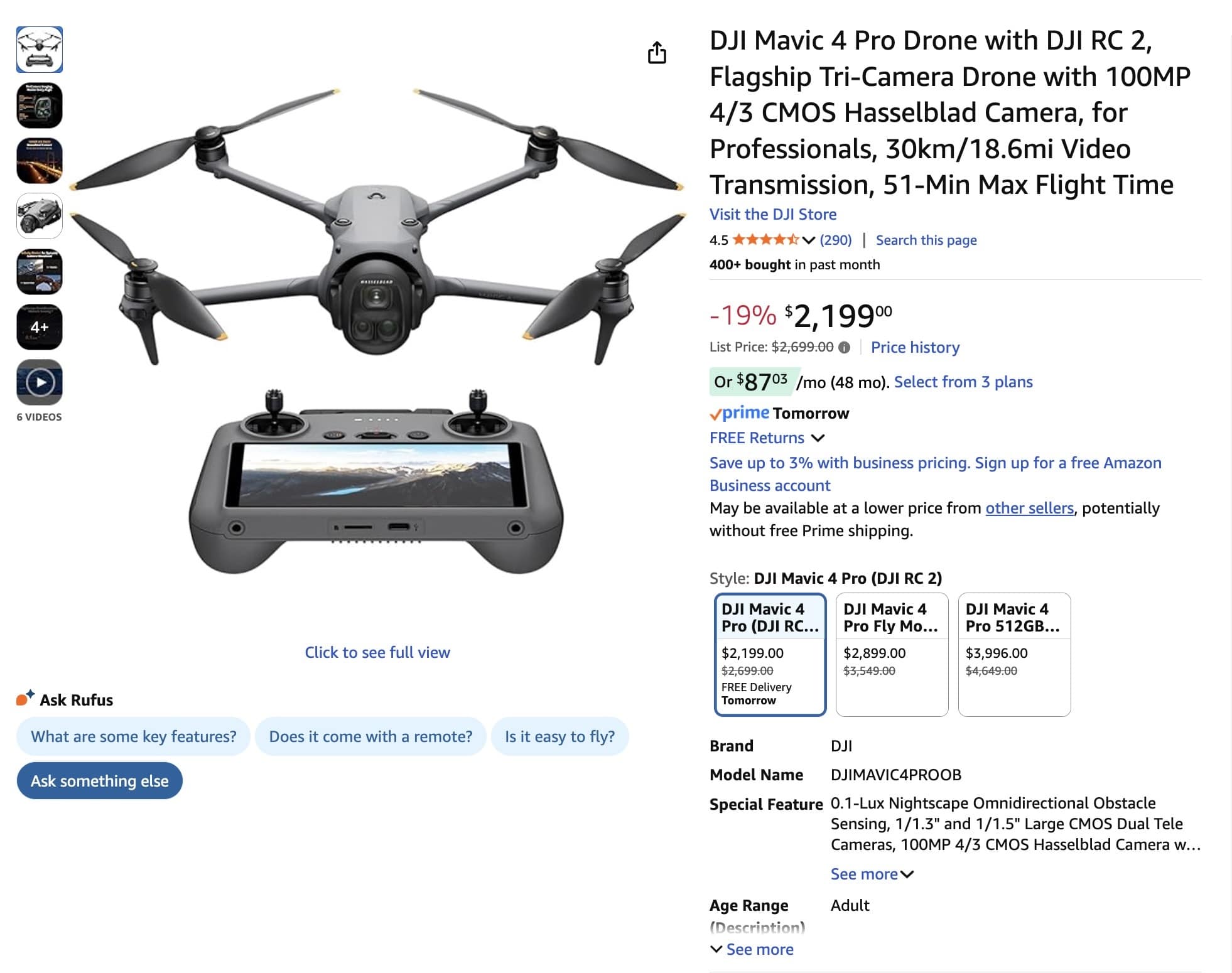Image resolution: width=1232 pixels, height=973 pixels.
Task: Open the Price history link
Action: click(x=916, y=347)
